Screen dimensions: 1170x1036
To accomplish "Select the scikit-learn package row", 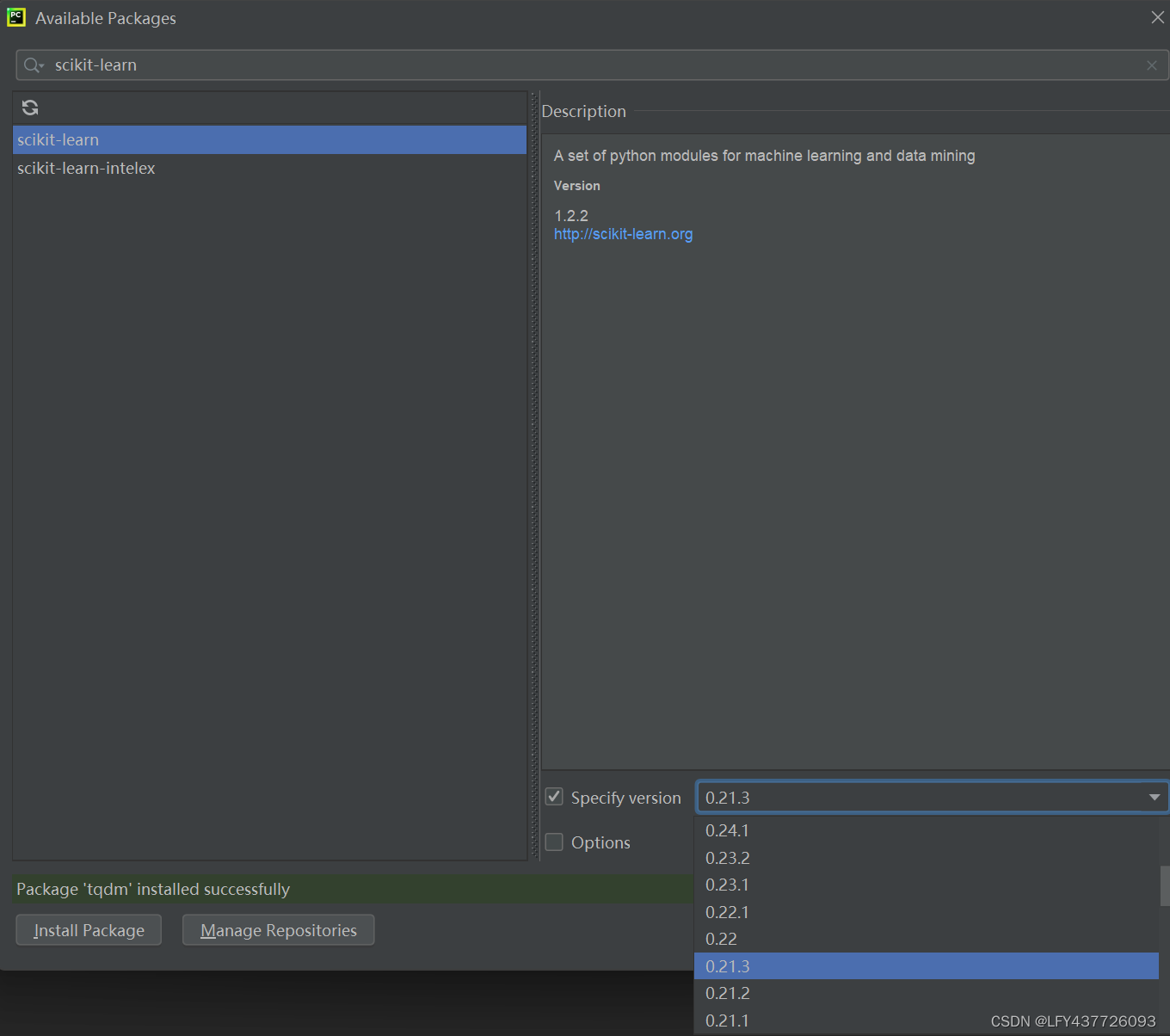I will [x=269, y=139].
